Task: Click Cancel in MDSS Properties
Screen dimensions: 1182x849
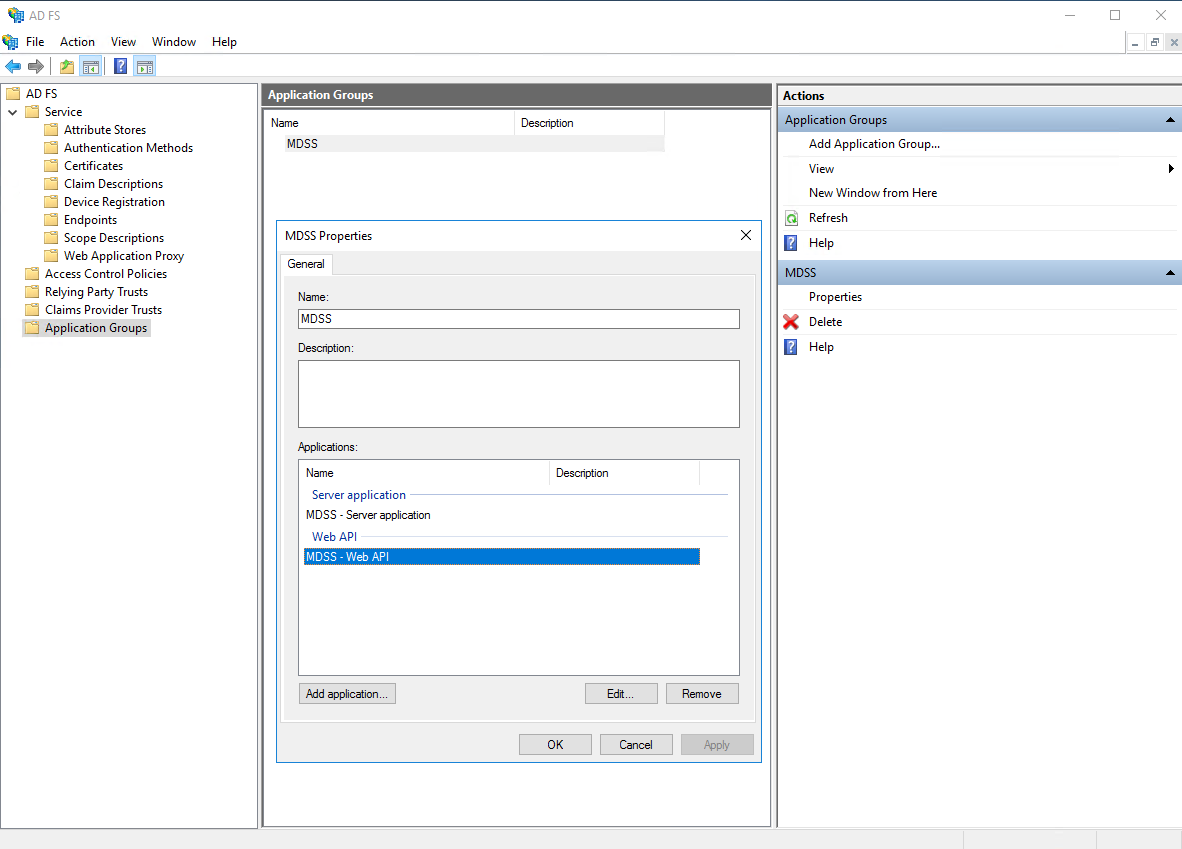Action: [636, 745]
